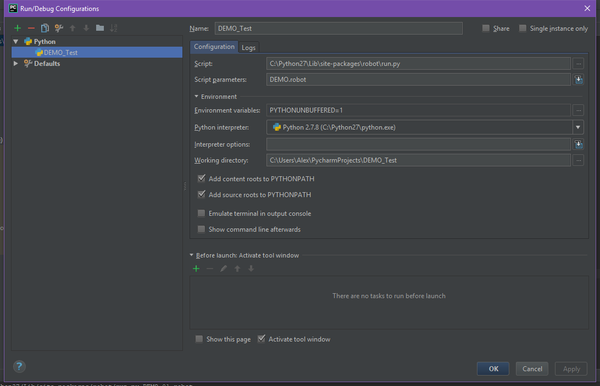Uncheck Activate tool window option
The height and width of the screenshot is (386, 600).
click(261, 339)
